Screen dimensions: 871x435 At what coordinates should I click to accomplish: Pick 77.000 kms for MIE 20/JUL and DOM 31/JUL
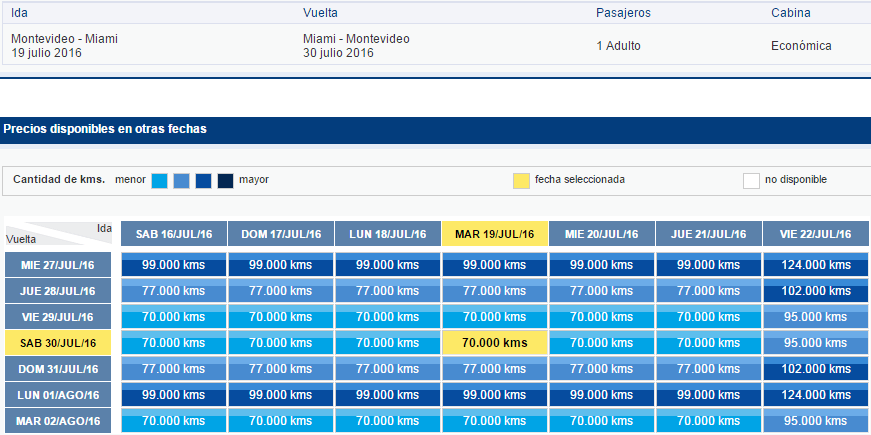click(x=602, y=369)
